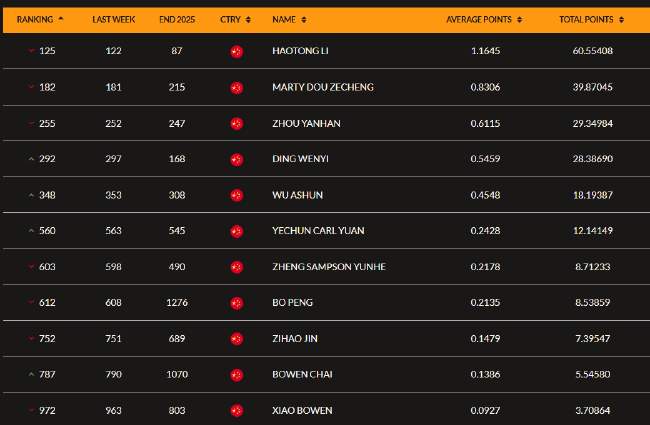Click the flag icon beside Bo Peng
The width and height of the screenshot is (650, 425).
point(237,303)
